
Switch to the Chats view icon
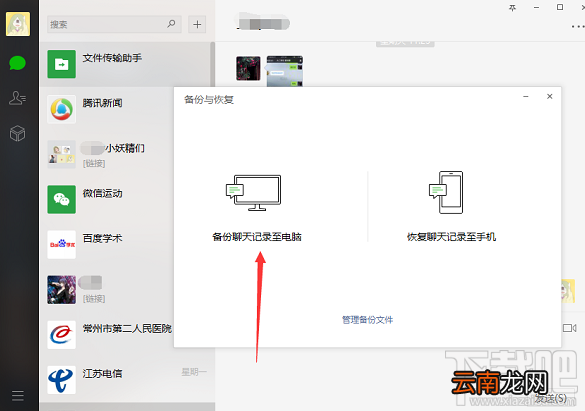tap(17, 63)
